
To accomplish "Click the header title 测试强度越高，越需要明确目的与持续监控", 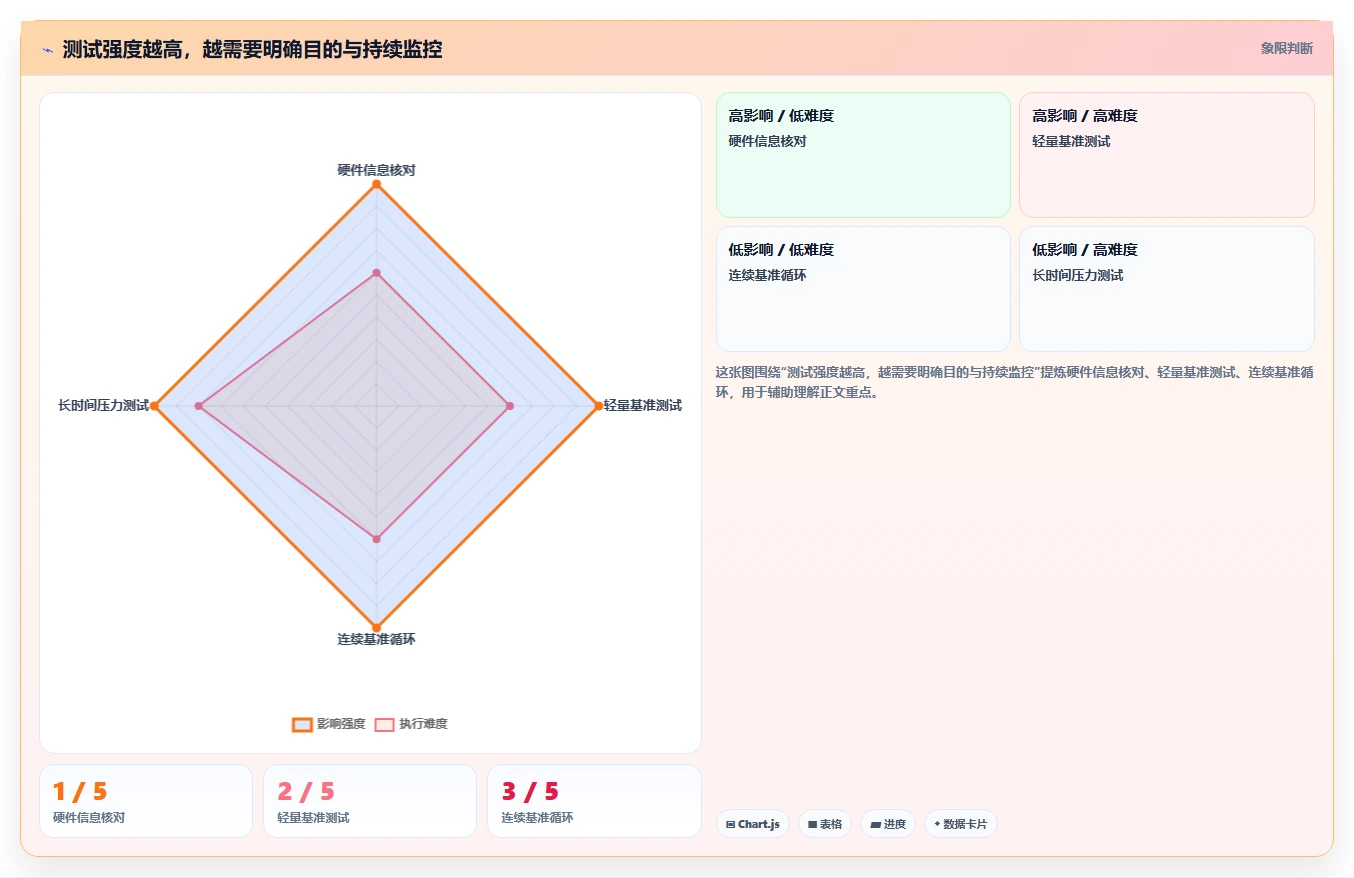I will [x=252, y=49].
